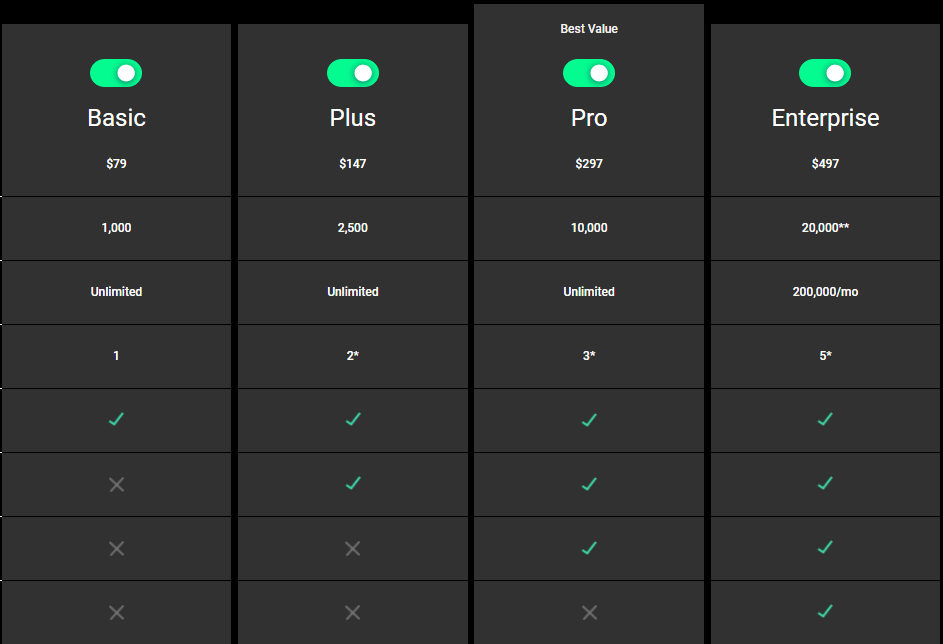The width and height of the screenshot is (943, 644).
Task: Click the $147 Plus price
Action: [x=352, y=164]
